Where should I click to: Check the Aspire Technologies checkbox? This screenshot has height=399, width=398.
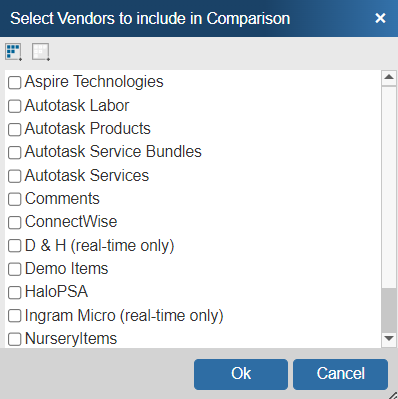tap(15, 82)
